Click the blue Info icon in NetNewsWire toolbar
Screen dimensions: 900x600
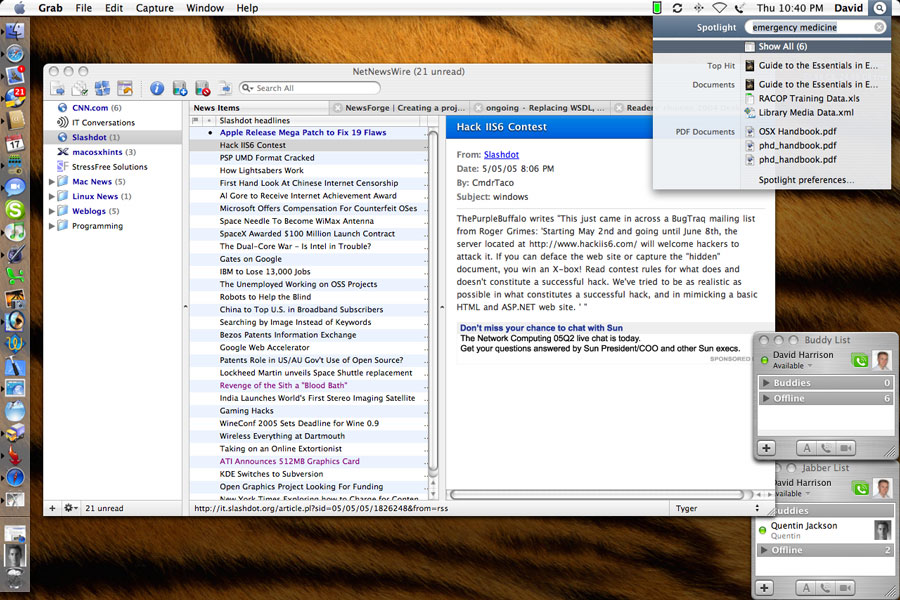click(x=157, y=88)
